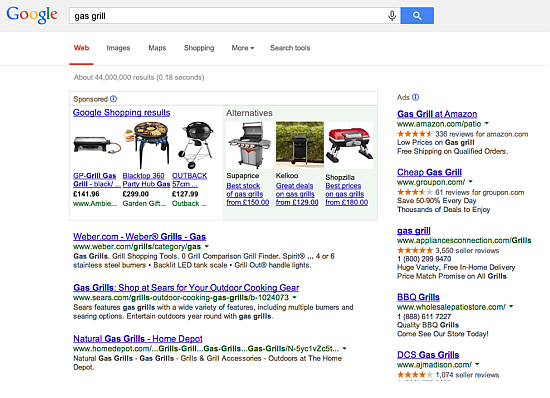The width and height of the screenshot is (550, 398).
Task: Click the 336 reviews for amazon.com text
Action: pyautogui.click(x=482, y=134)
